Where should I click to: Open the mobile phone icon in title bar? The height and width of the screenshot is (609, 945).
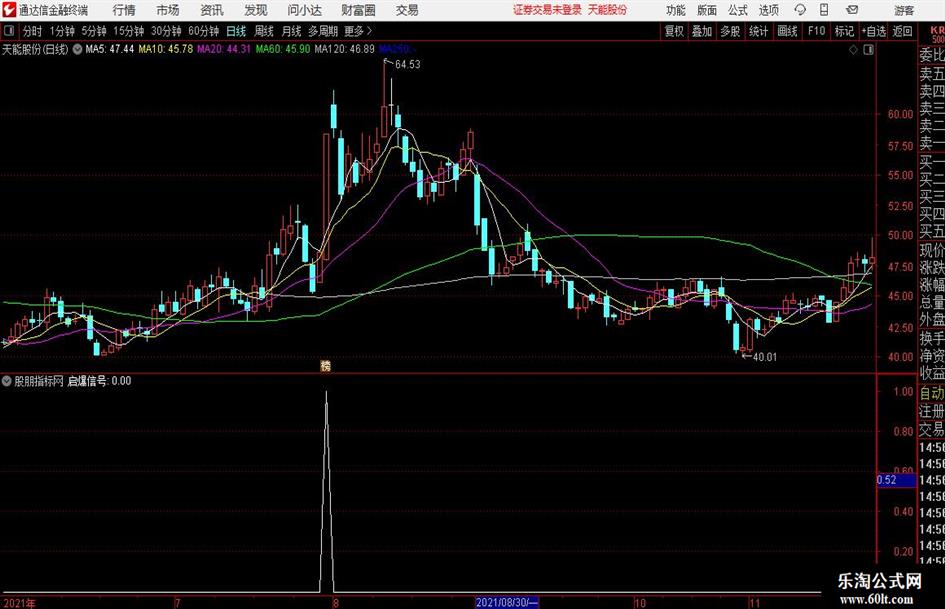point(824,10)
